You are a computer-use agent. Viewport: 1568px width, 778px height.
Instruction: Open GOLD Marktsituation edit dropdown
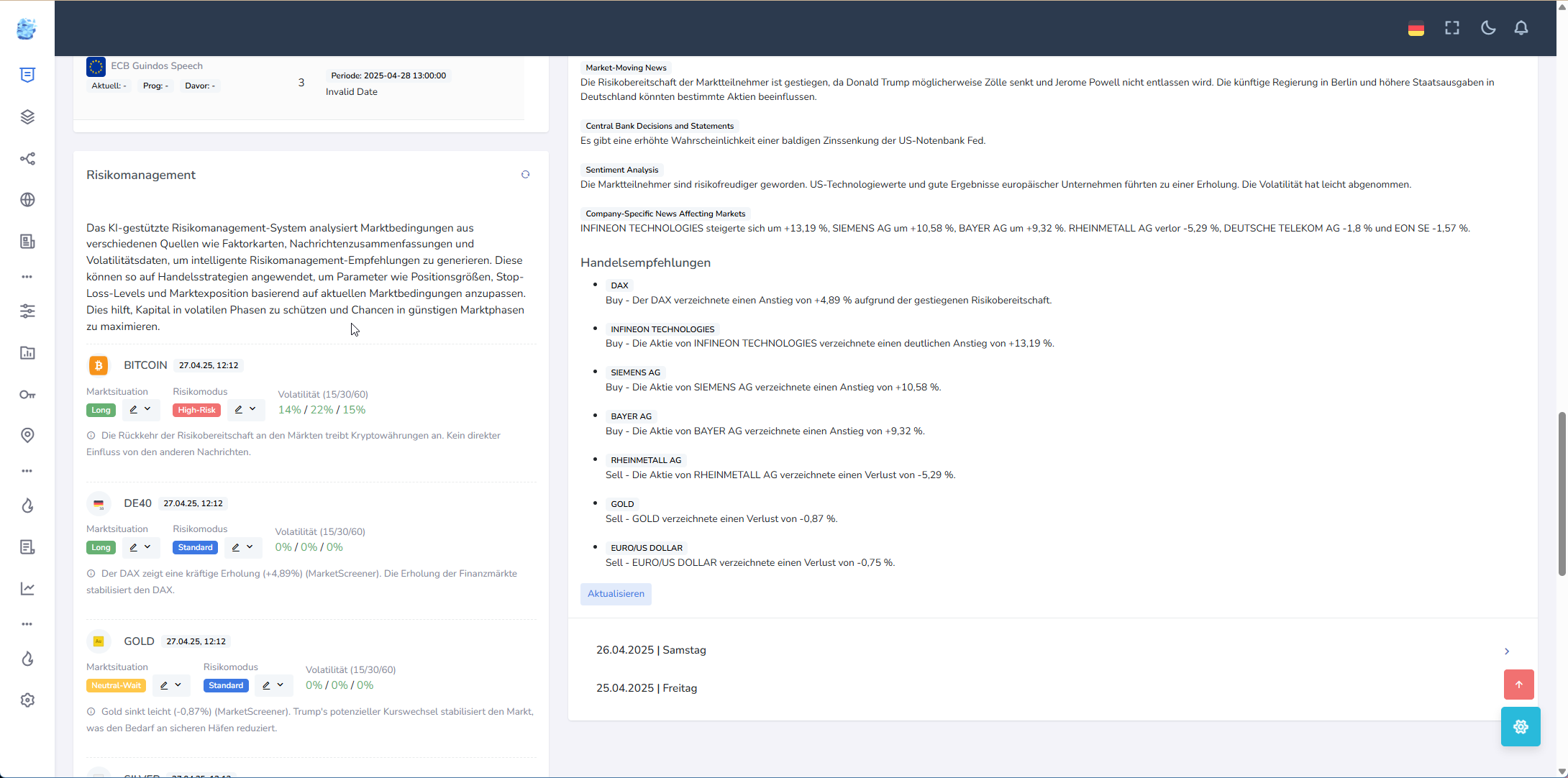tap(171, 685)
